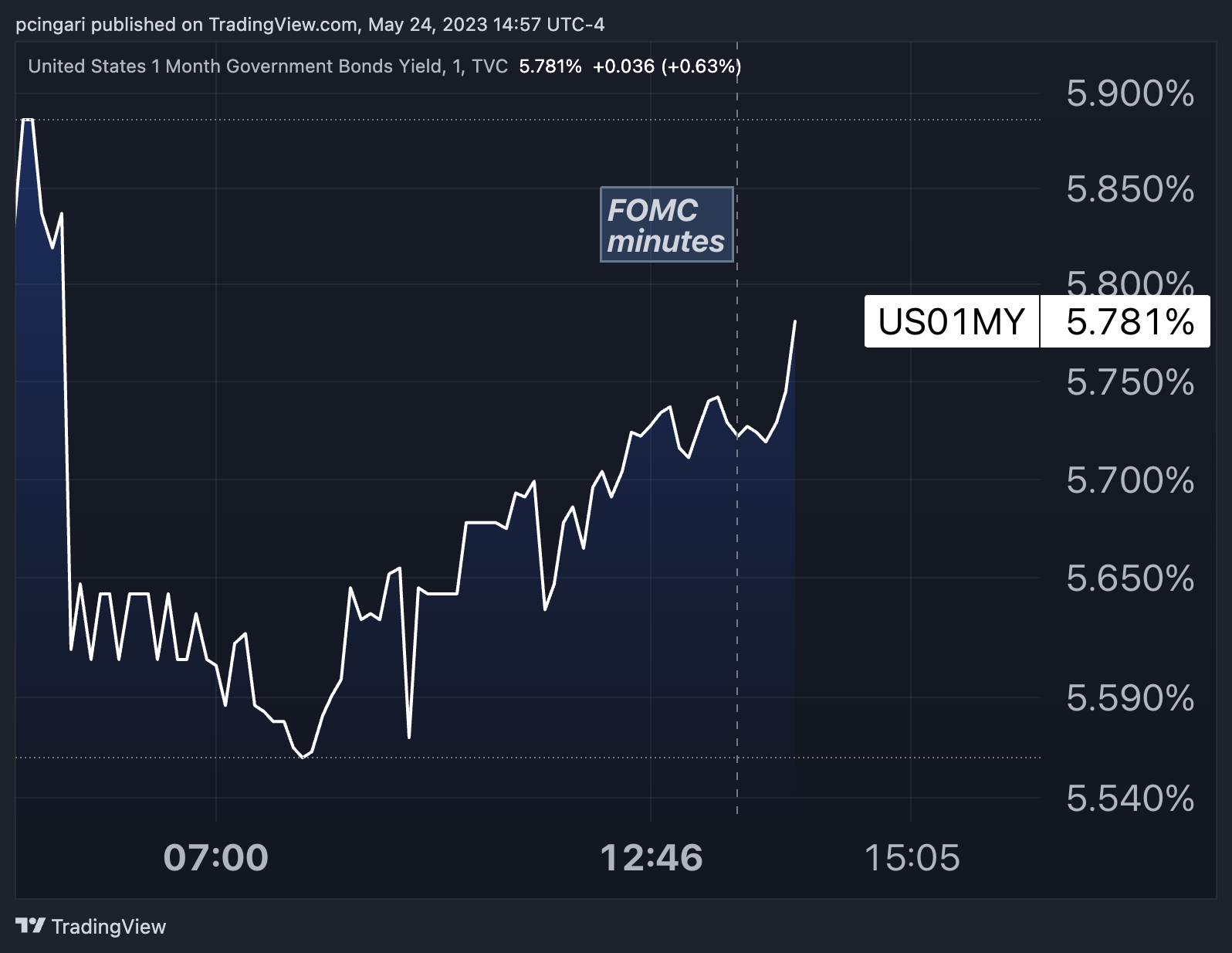This screenshot has width=1232, height=953.
Task: Click the 5.540% price axis label
Action: click(1130, 799)
